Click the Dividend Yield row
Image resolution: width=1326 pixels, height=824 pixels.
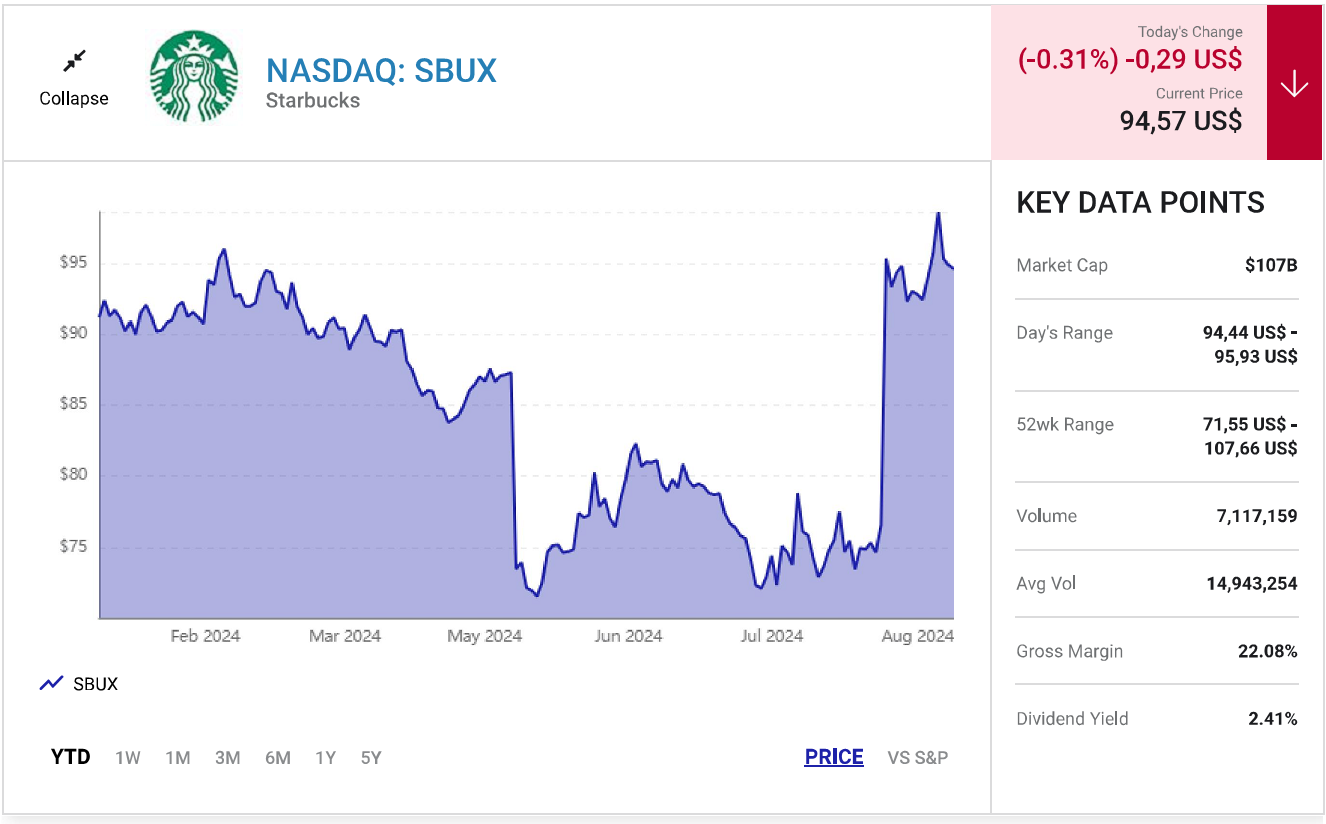click(1156, 718)
